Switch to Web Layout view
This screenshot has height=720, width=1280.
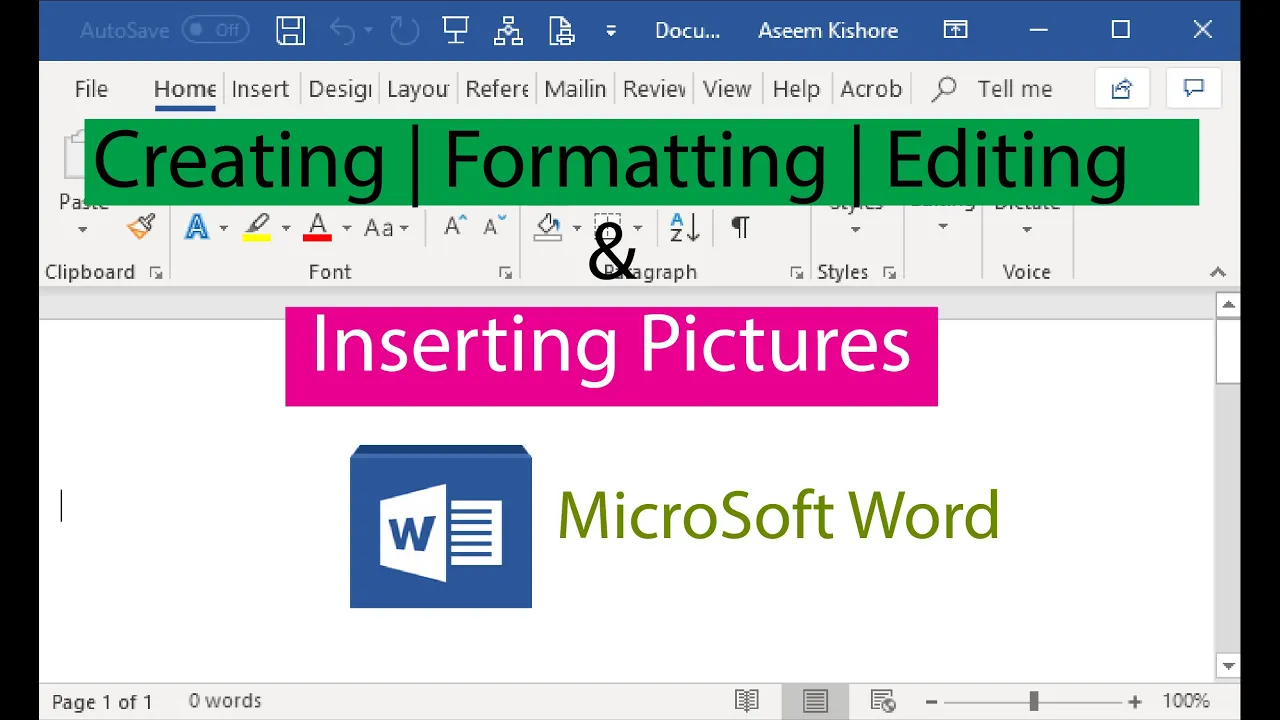(x=882, y=701)
